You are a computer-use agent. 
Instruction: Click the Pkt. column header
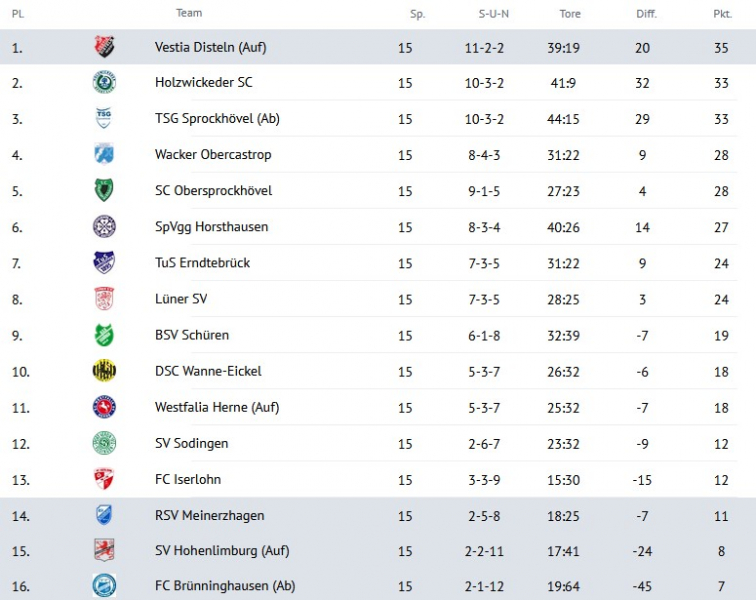coord(721,14)
